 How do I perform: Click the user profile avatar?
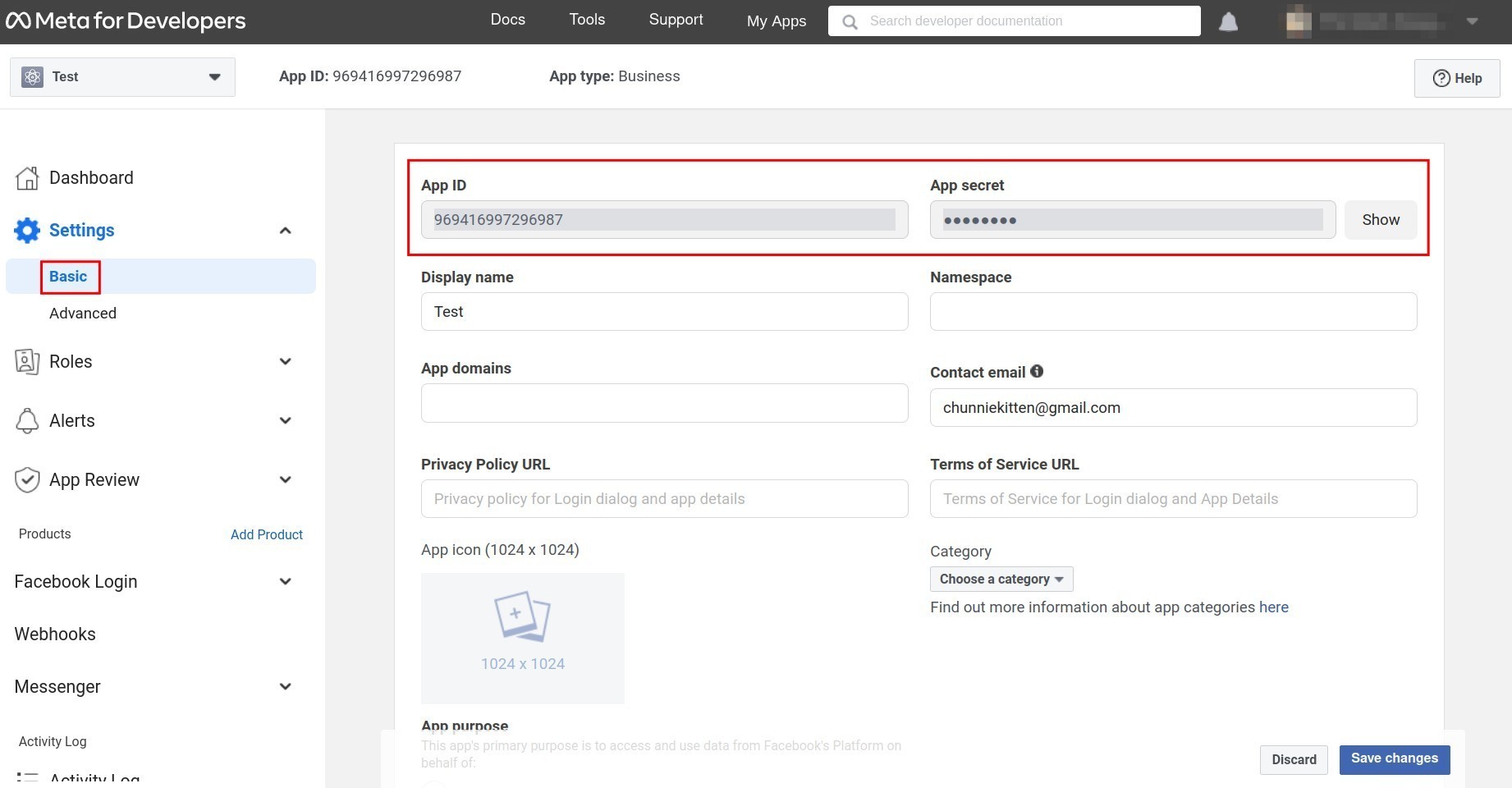(x=1298, y=21)
